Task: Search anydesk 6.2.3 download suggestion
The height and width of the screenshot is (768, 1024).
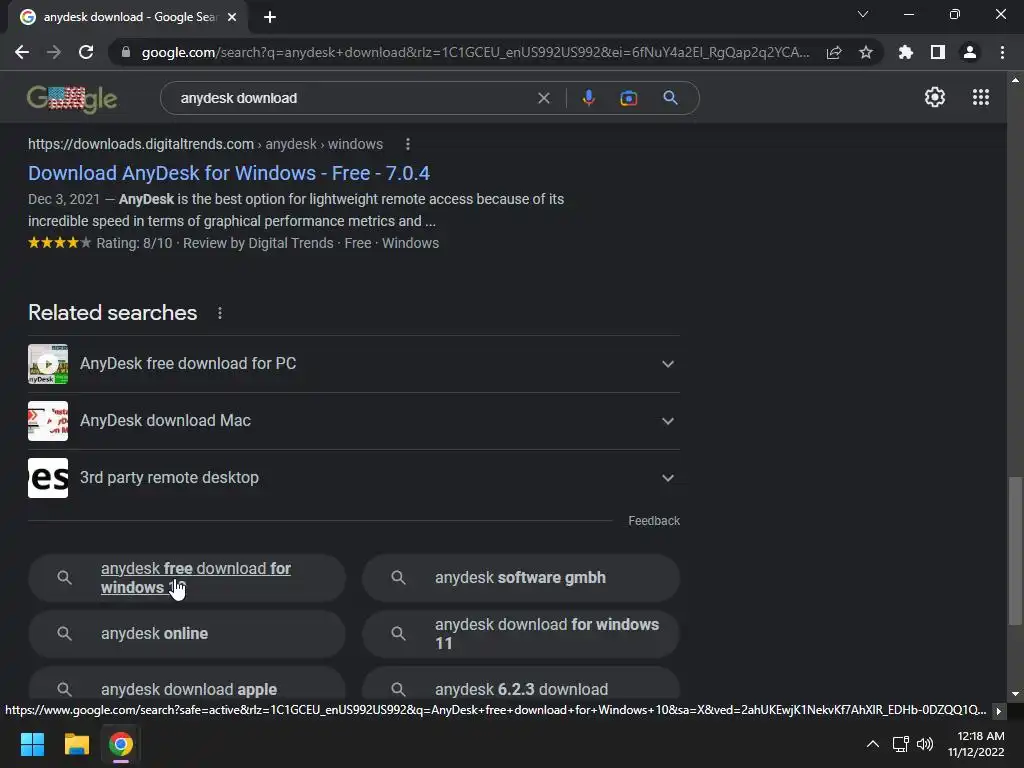Action: click(520, 684)
